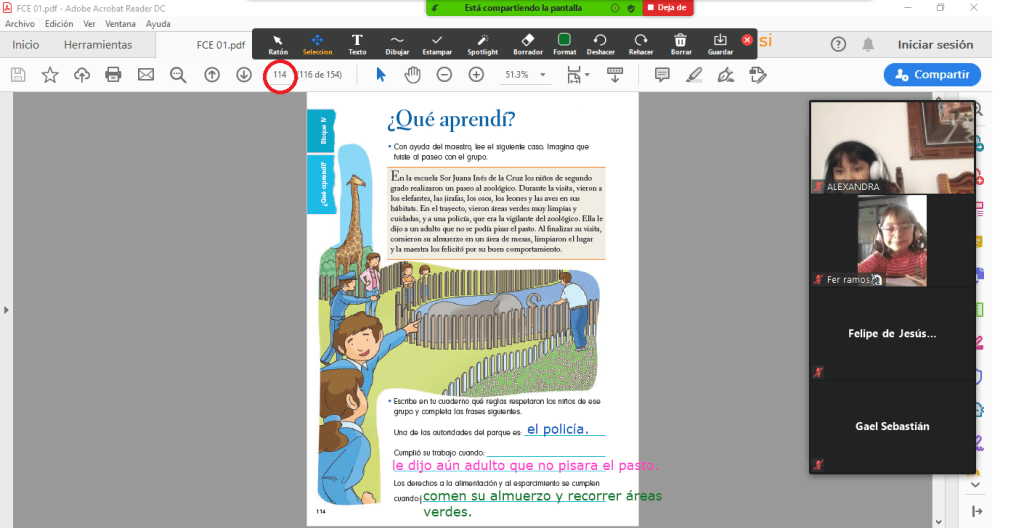This screenshot has height=528, width=1024.
Task: Enable the hand pan tool
Action: [x=412, y=75]
